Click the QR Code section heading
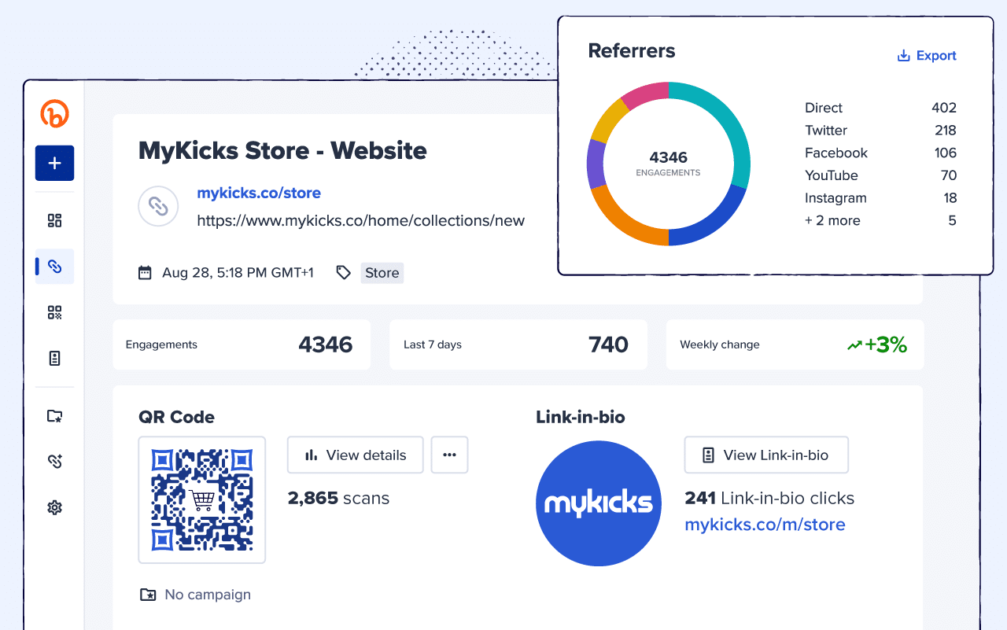 (177, 417)
